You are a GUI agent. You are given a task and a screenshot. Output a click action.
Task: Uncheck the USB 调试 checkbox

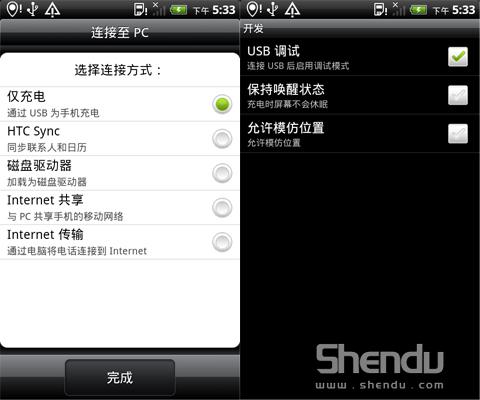[x=458, y=57]
